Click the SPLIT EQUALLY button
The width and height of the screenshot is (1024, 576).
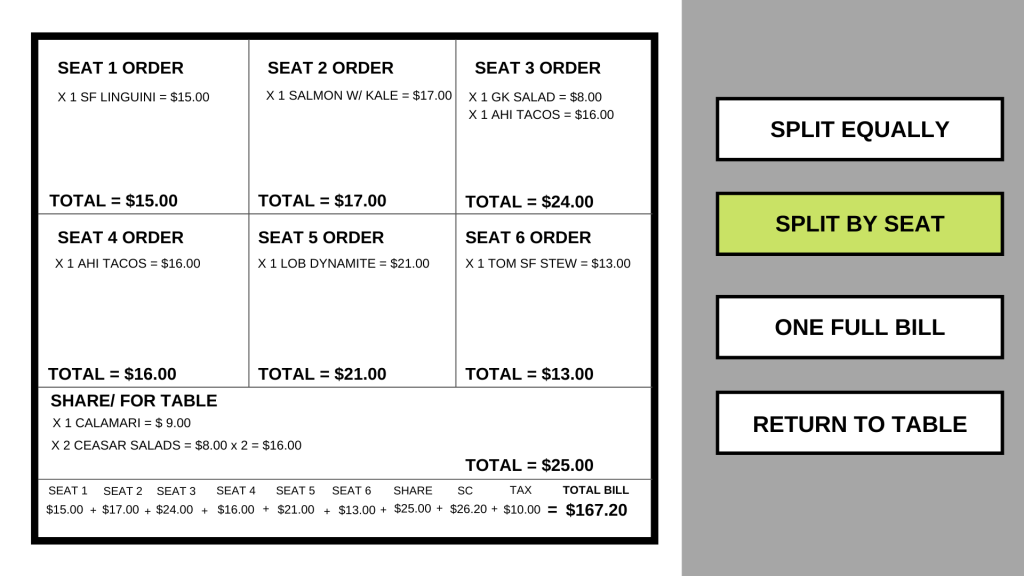coord(859,129)
